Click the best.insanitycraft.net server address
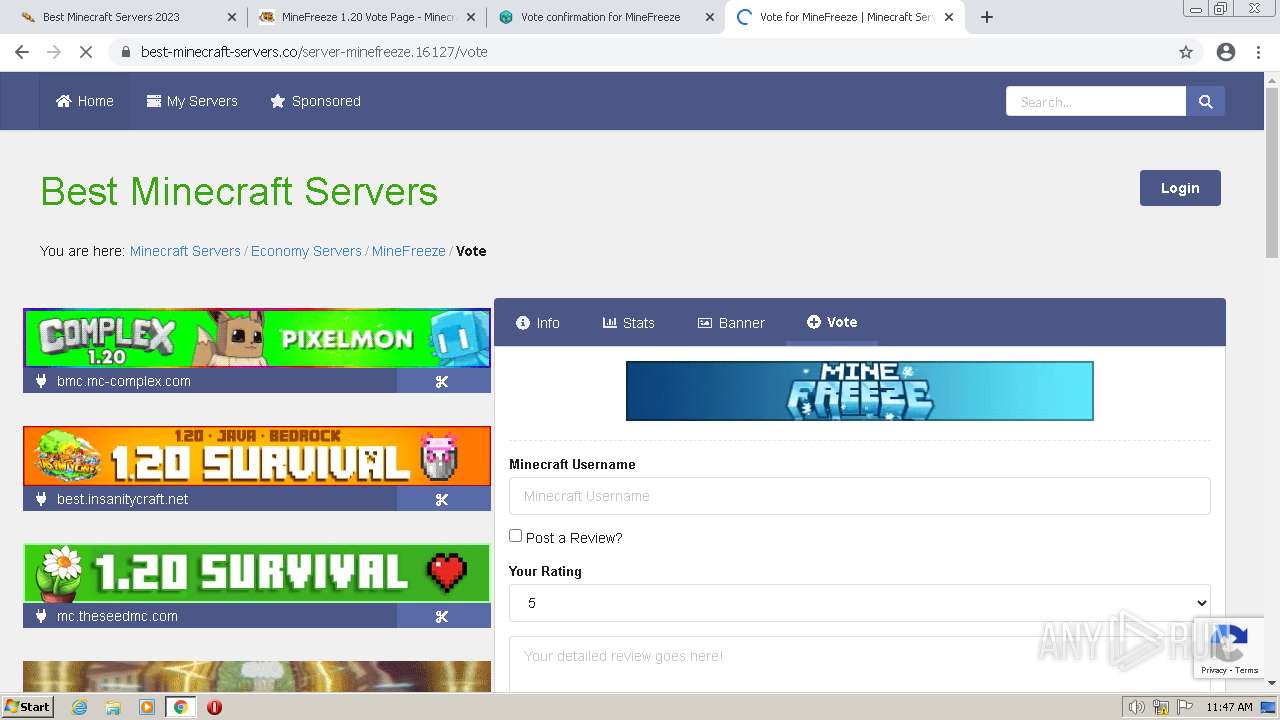This screenshot has width=1280, height=720. (123, 499)
